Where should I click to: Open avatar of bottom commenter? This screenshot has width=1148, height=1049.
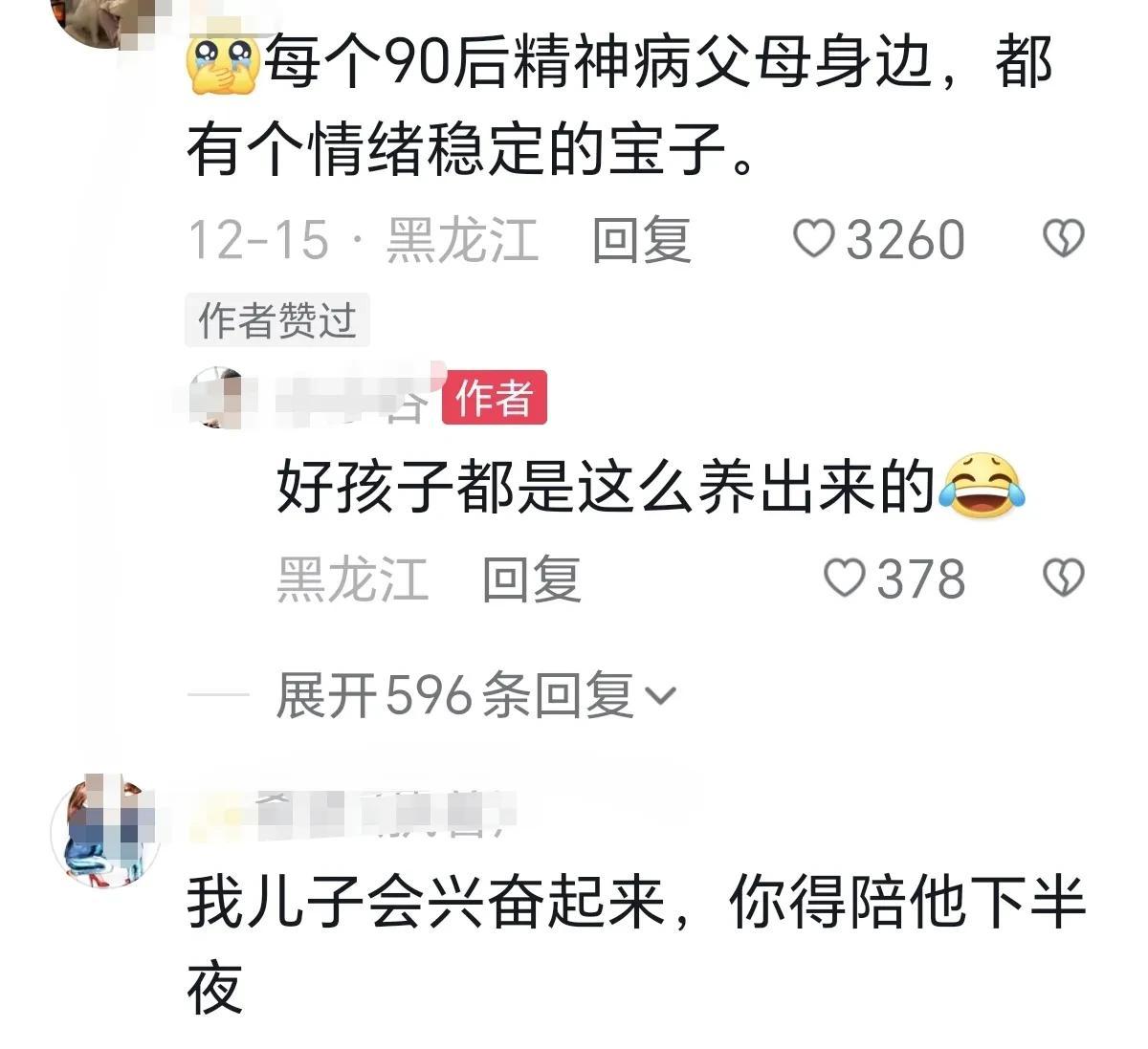tap(105, 830)
